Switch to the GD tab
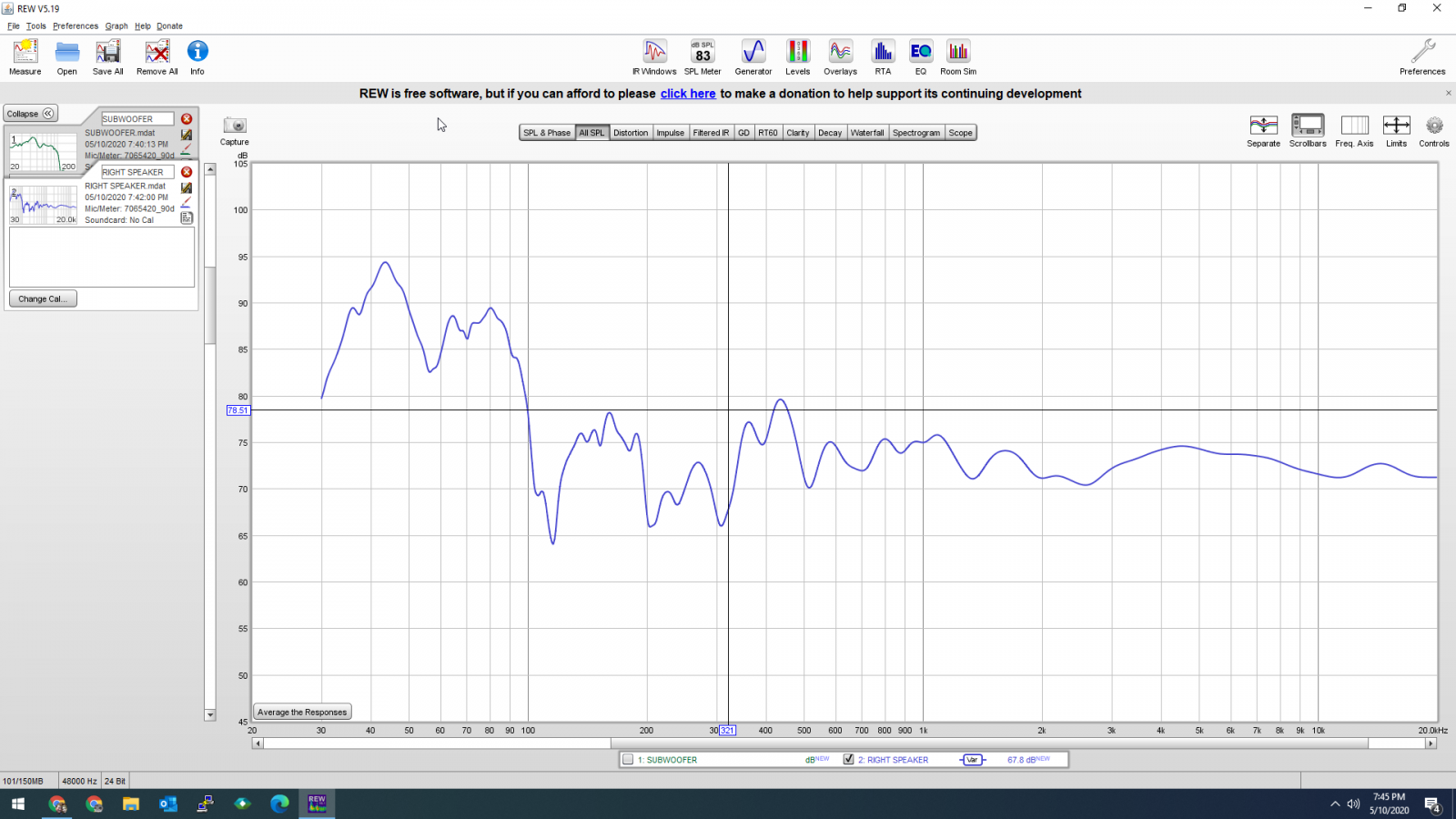1456x819 pixels. [743, 133]
